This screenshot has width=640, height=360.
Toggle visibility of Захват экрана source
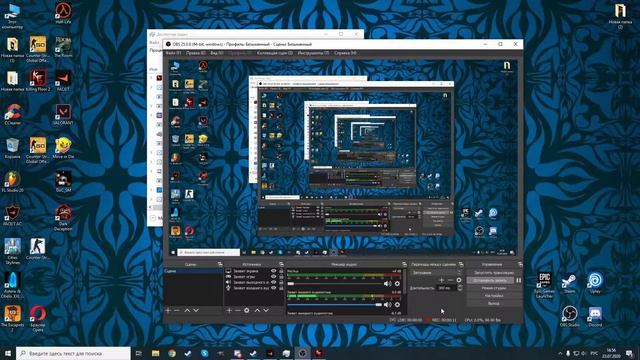coord(273,271)
